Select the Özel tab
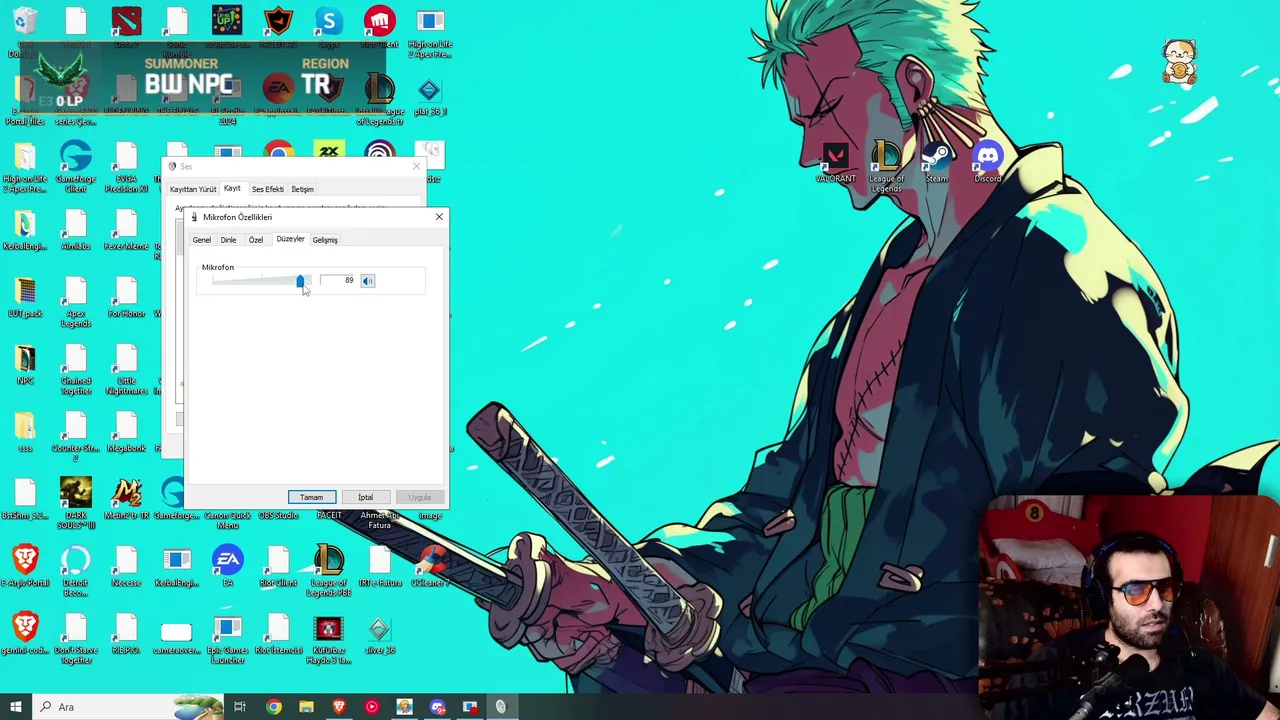 pos(256,240)
